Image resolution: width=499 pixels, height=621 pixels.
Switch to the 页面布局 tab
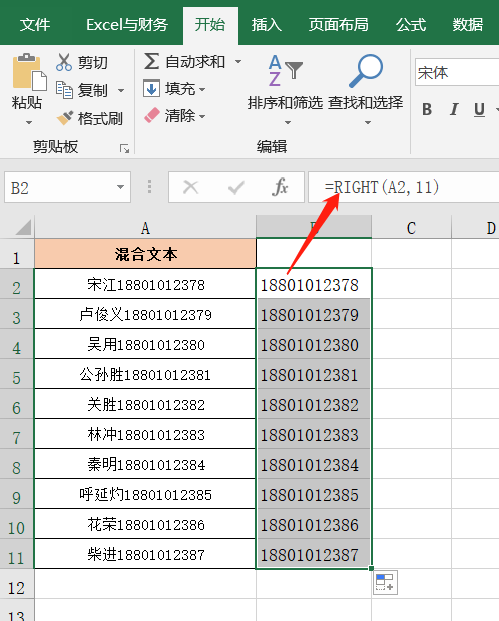[x=339, y=25]
